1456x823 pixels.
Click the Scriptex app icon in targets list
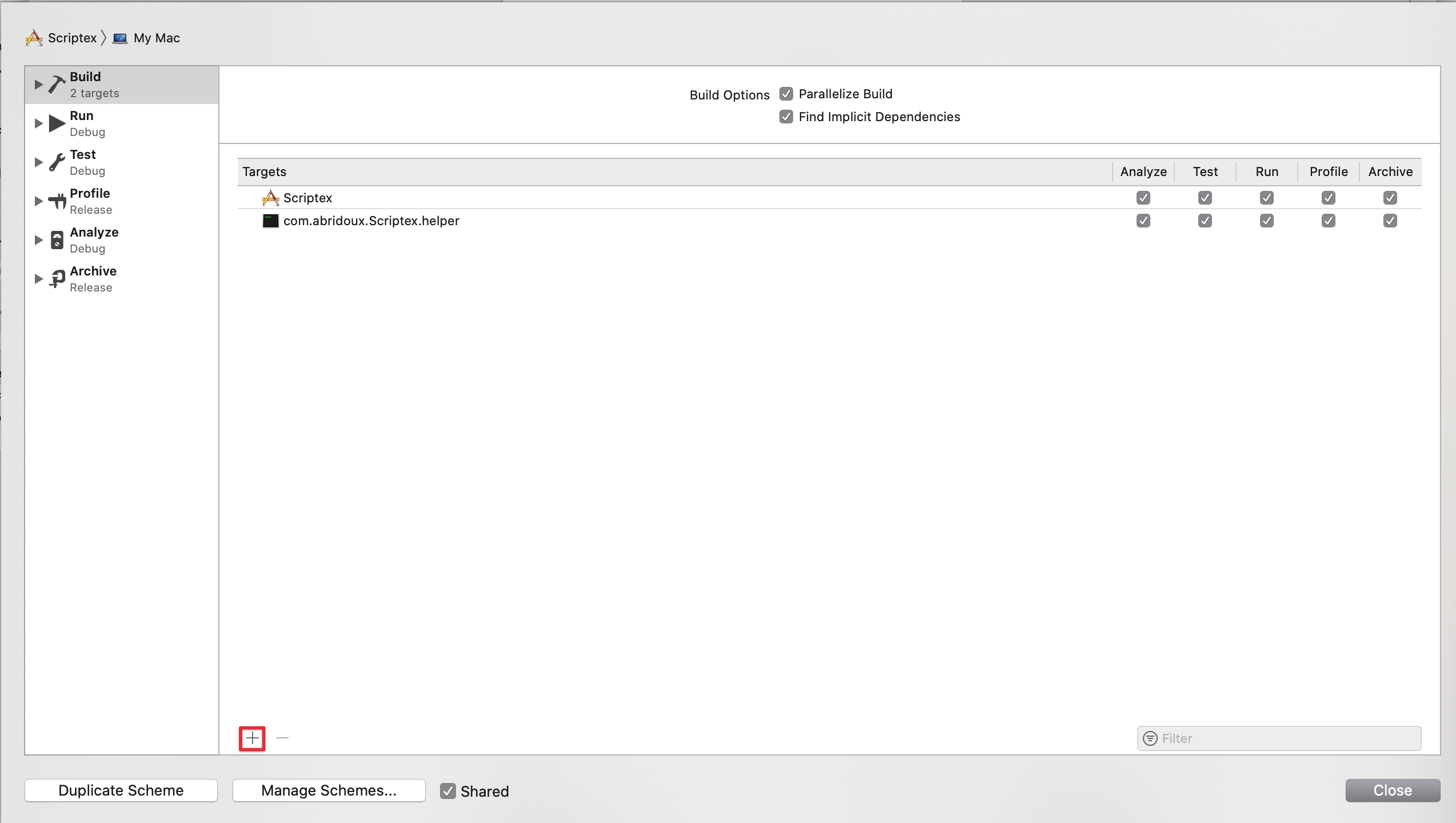coord(270,198)
